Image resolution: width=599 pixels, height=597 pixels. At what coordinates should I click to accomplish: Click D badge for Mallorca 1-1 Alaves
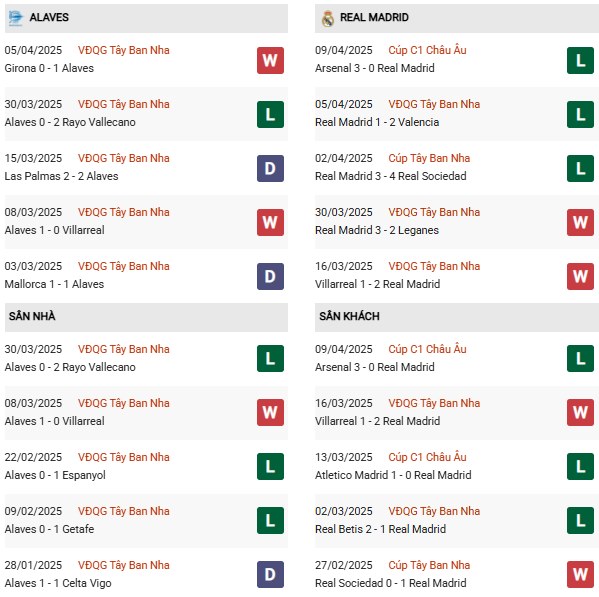click(x=270, y=277)
